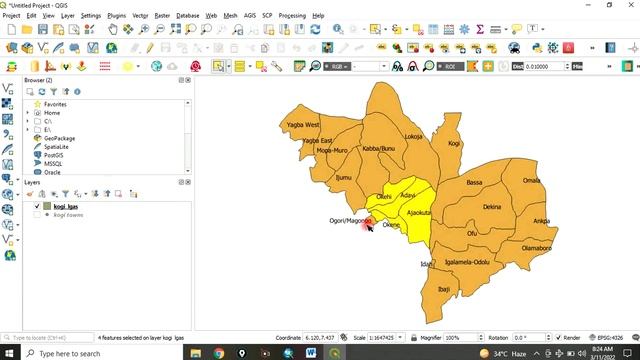
Task: Open the Layer menu
Action: point(68,16)
